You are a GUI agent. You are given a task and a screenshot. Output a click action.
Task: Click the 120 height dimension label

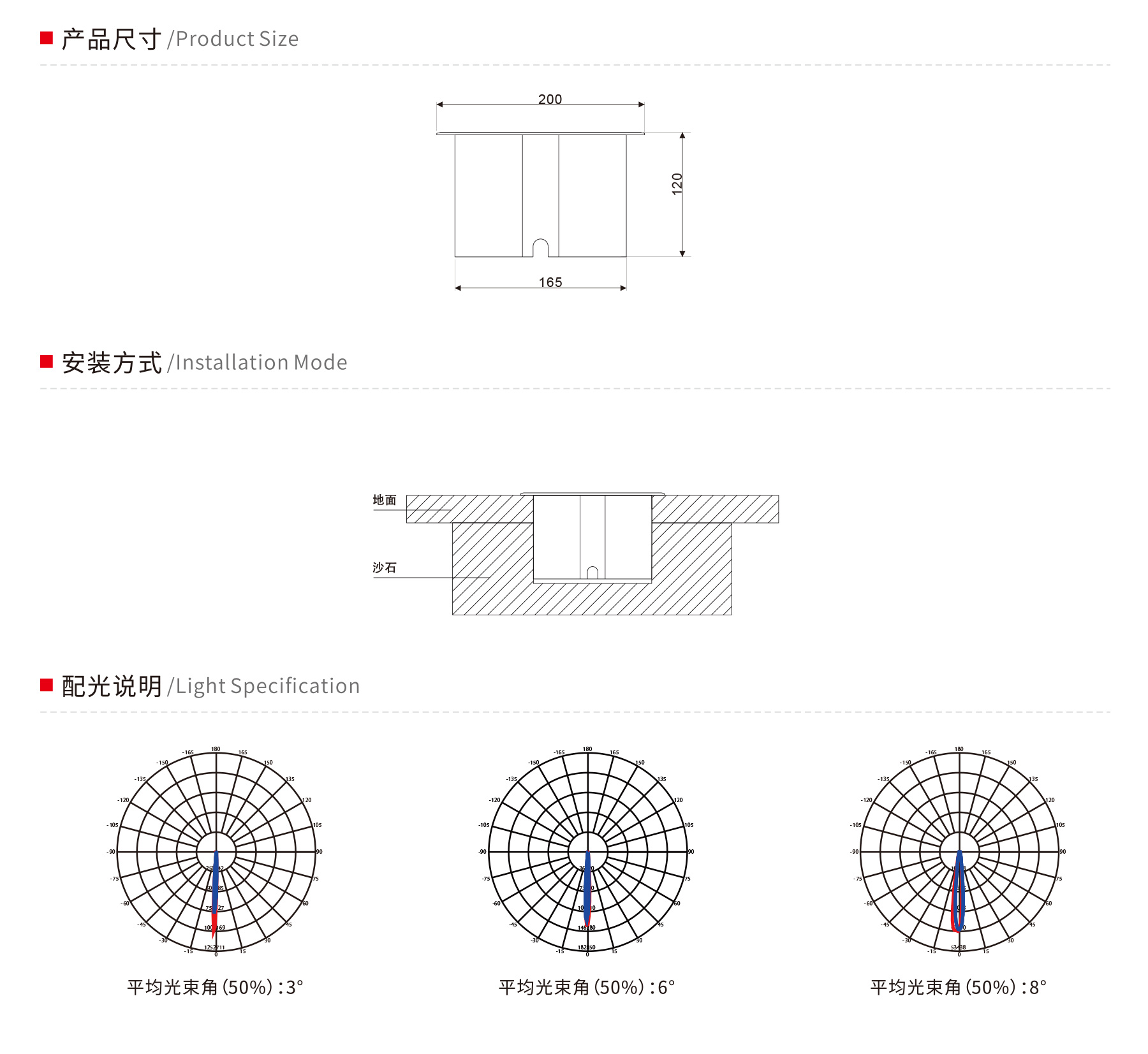677,184
